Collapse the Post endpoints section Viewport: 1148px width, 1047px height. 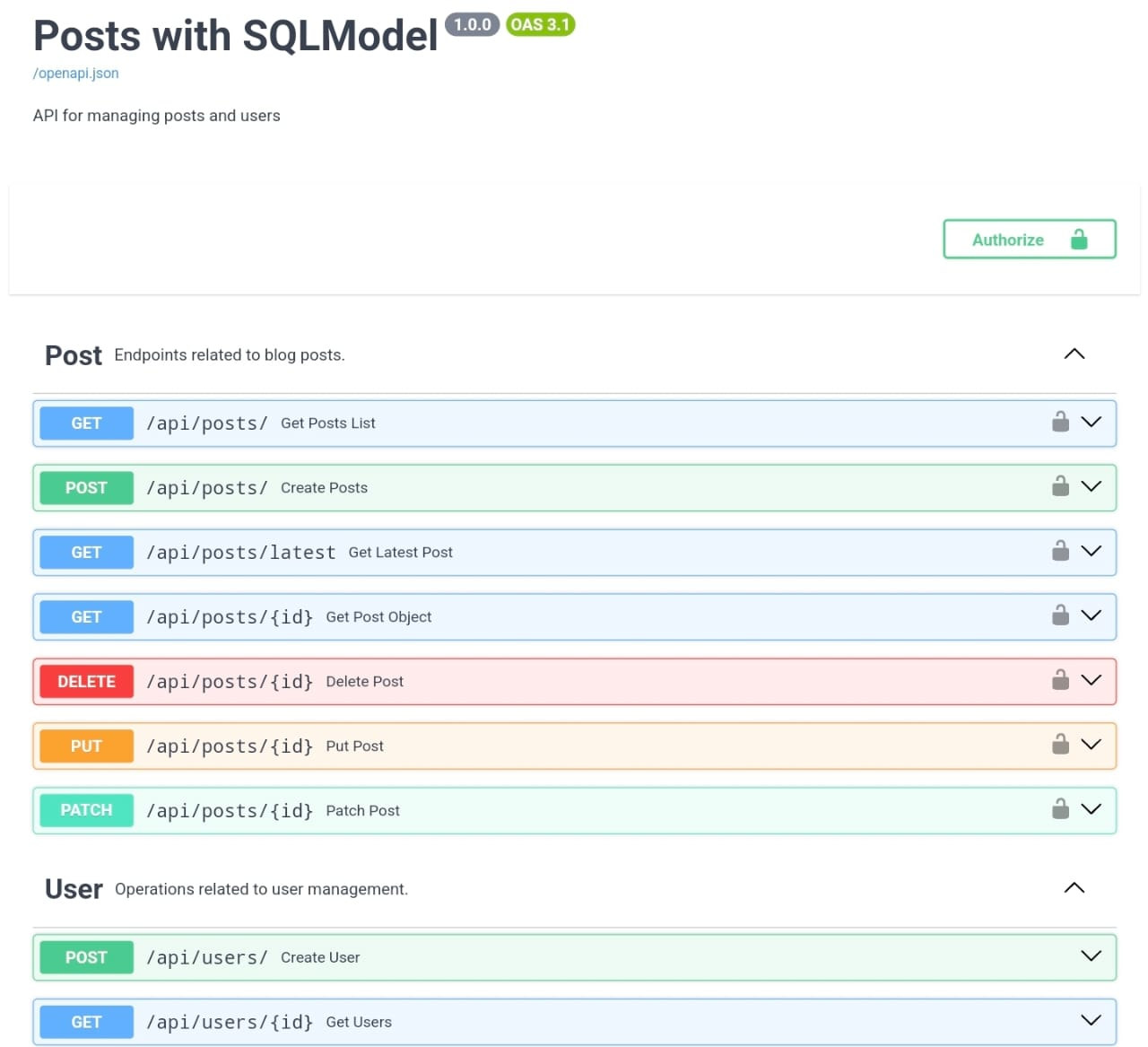tap(1074, 354)
